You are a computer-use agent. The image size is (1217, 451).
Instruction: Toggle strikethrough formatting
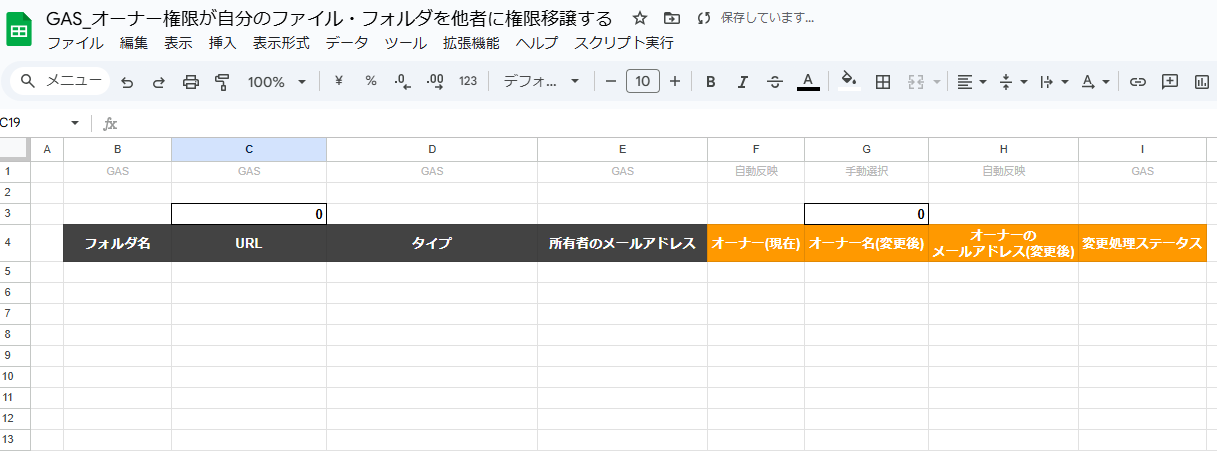(x=774, y=82)
